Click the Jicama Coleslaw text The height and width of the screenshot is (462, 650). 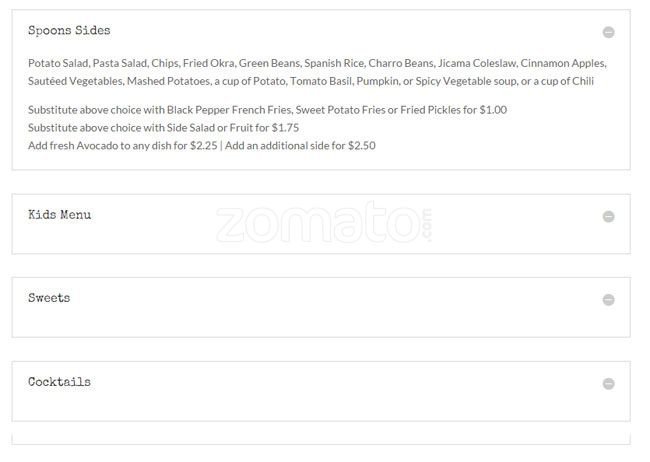tap(473, 62)
